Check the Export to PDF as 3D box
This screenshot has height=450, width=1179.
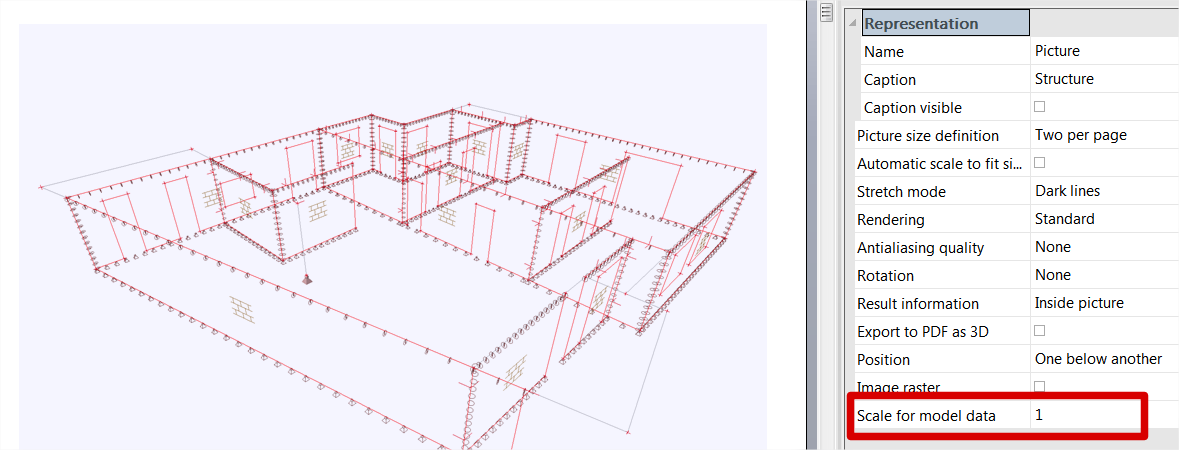click(x=1039, y=330)
